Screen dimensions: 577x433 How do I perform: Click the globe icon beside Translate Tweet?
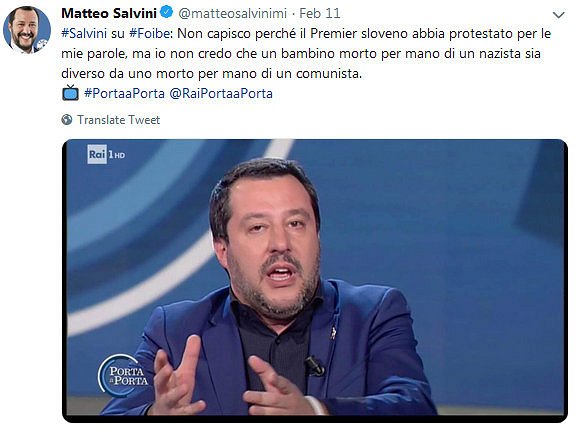point(67,120)
